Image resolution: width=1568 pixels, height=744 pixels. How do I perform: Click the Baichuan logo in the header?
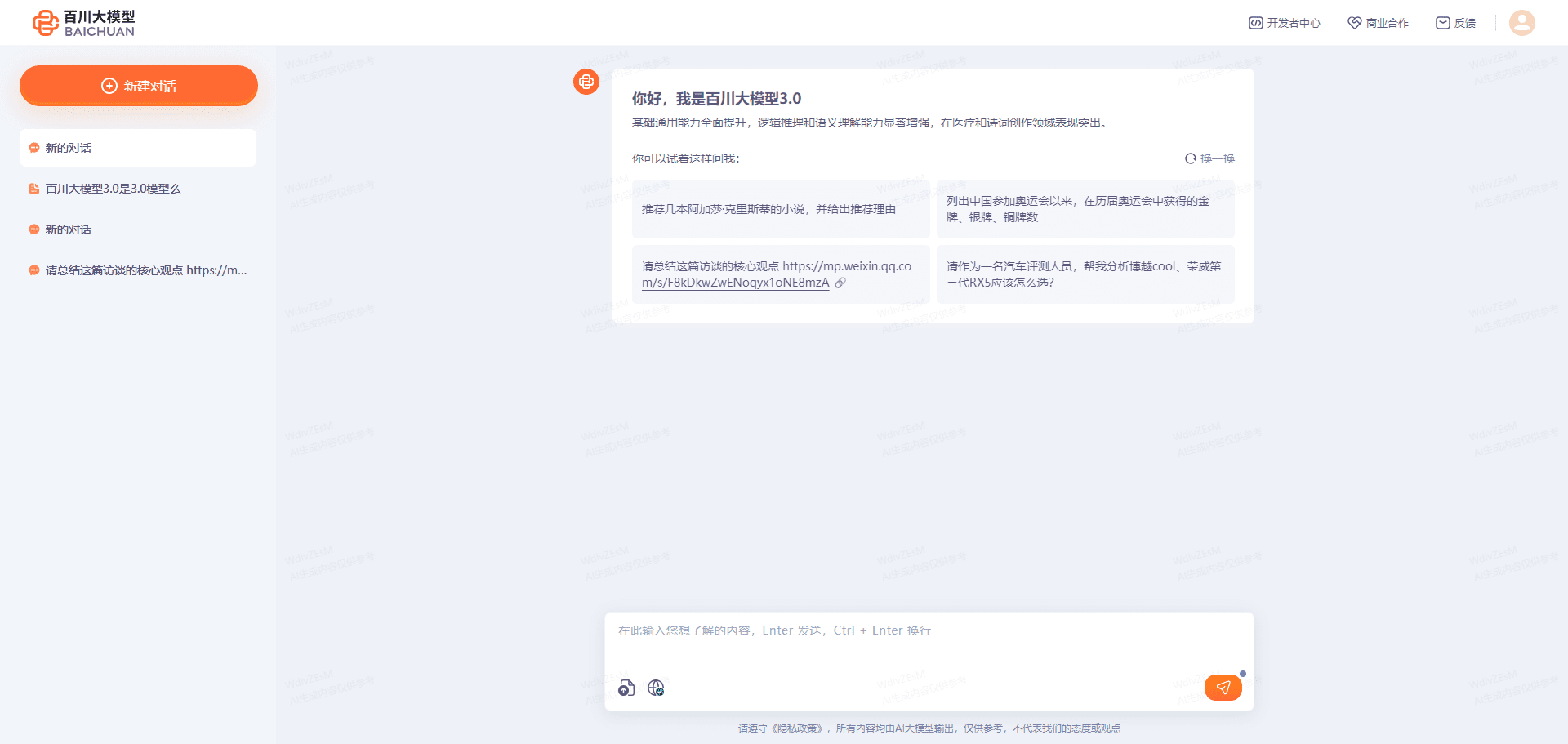(83, 23)
